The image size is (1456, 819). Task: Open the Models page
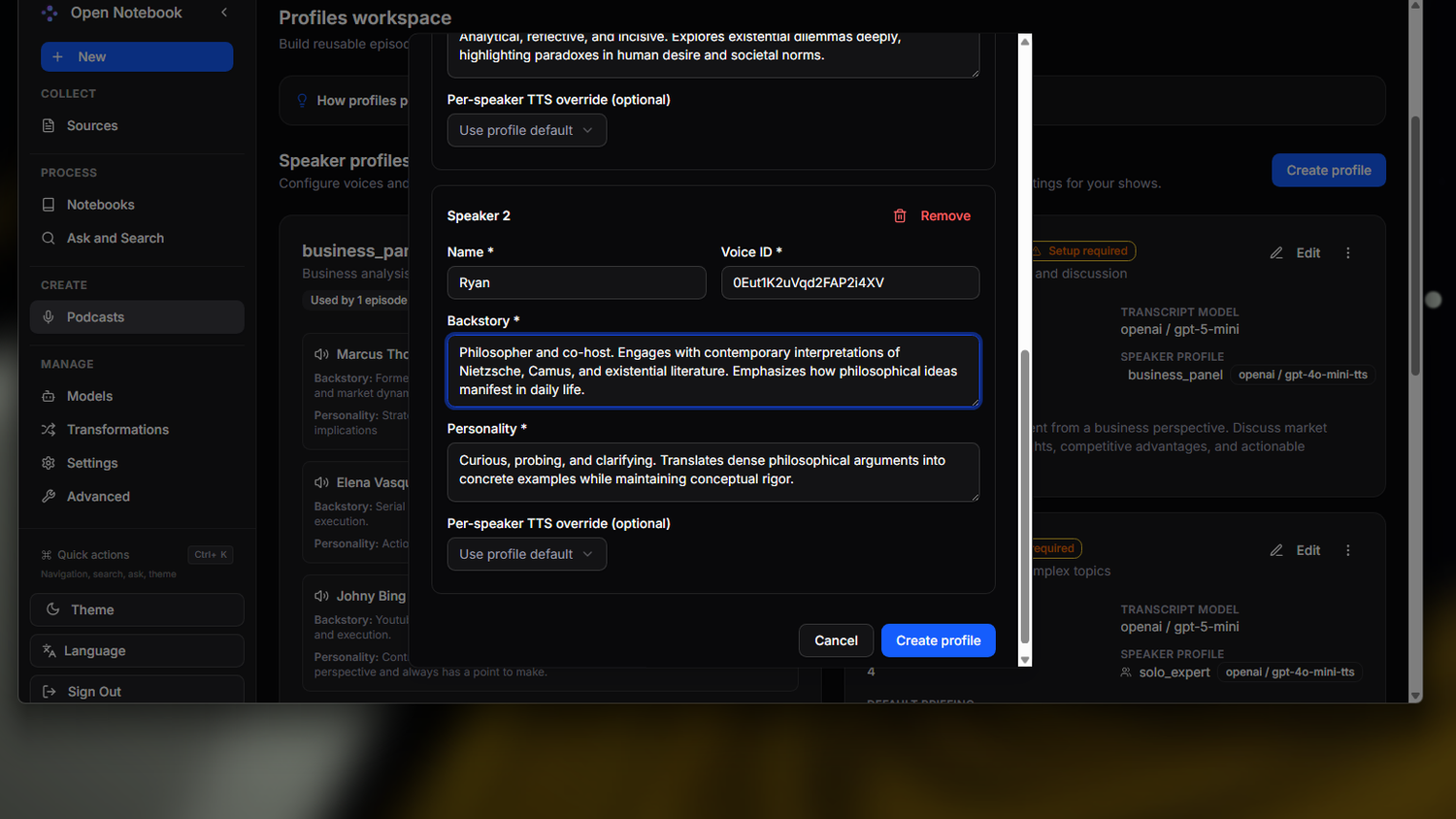137,396
